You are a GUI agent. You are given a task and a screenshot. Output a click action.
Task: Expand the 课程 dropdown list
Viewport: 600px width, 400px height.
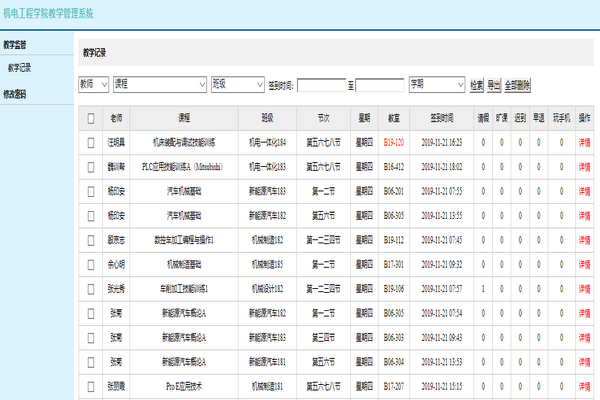(x=159, y=85)
